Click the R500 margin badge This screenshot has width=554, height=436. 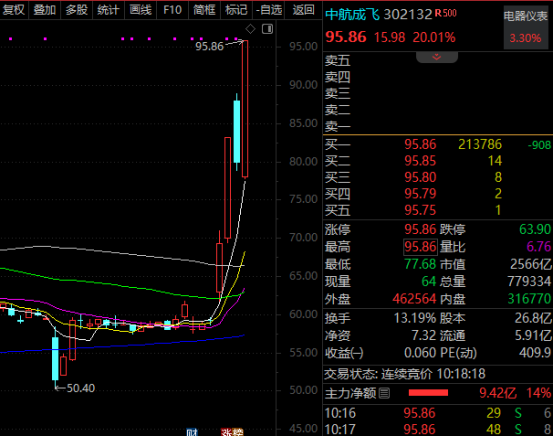click(x=446, y=13)
